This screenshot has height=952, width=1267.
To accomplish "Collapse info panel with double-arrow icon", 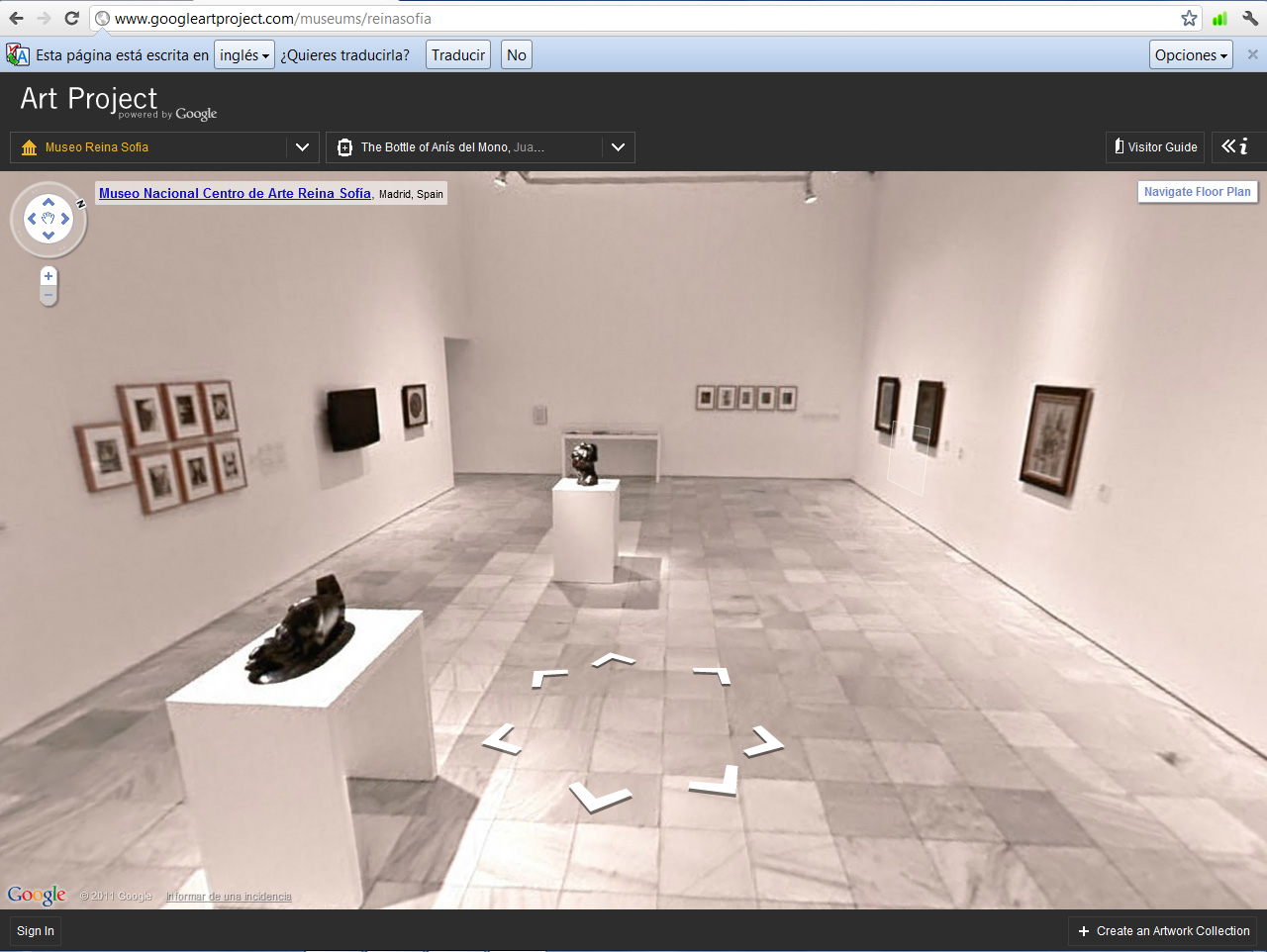I will click(x=1235, y=146).
